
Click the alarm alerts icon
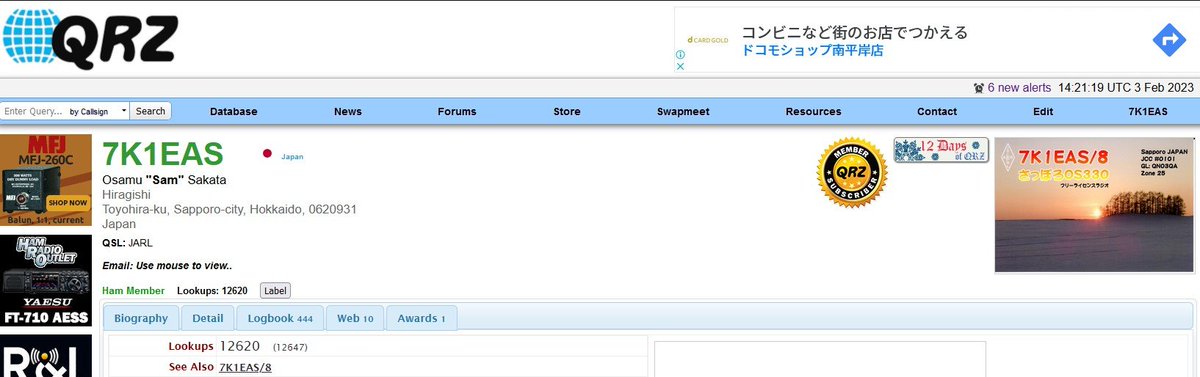978,88
